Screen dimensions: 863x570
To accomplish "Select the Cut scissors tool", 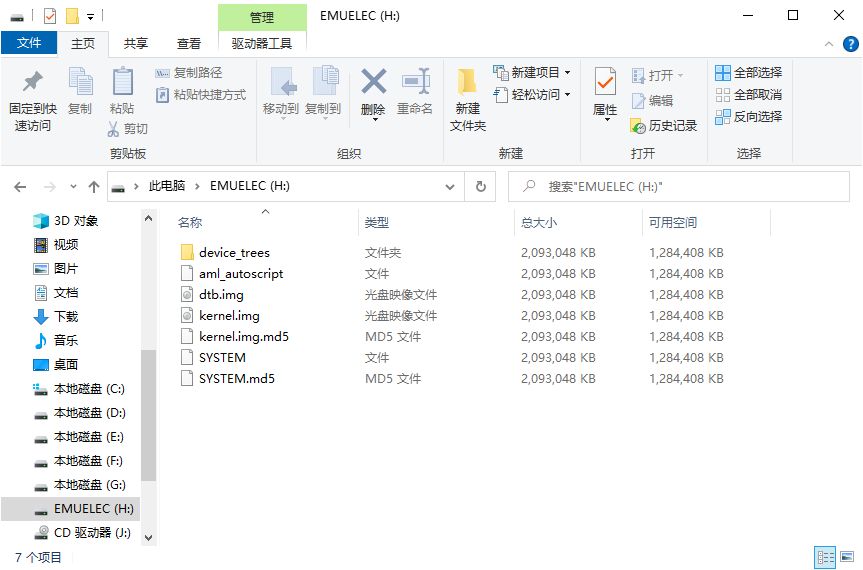I will pos(127,129).
